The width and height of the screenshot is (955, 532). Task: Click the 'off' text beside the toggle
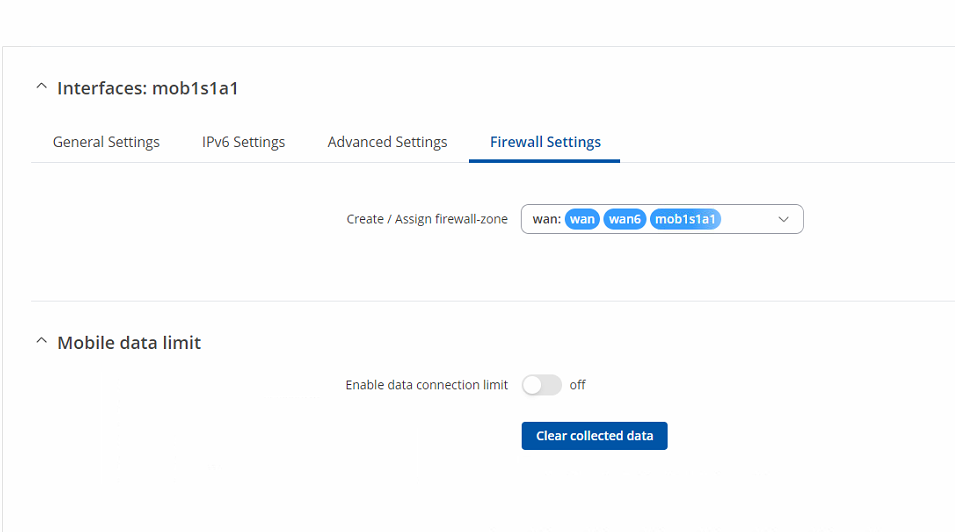click(577, 385)
